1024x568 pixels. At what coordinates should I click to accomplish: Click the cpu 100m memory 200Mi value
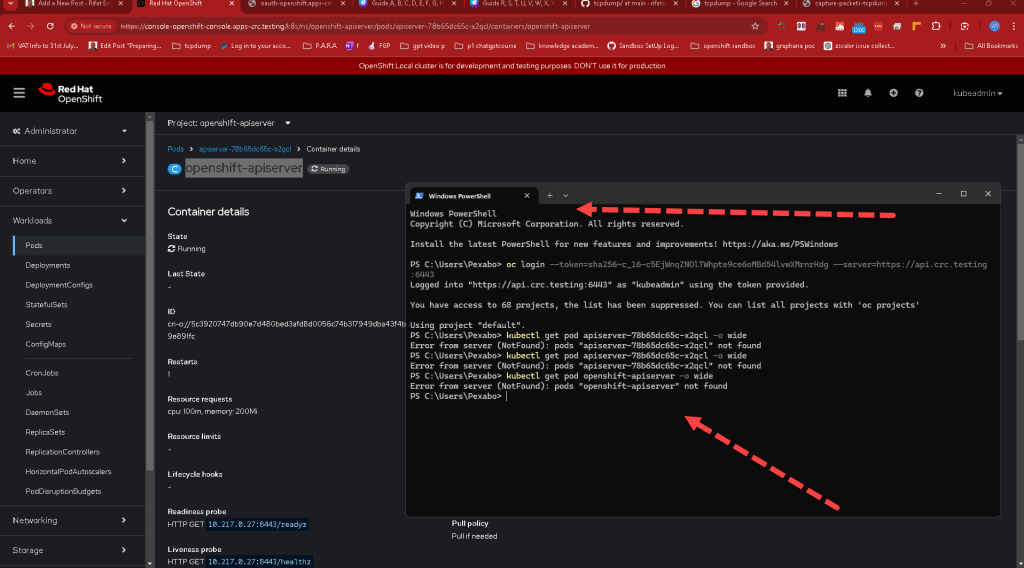click(x=212, y=411)
